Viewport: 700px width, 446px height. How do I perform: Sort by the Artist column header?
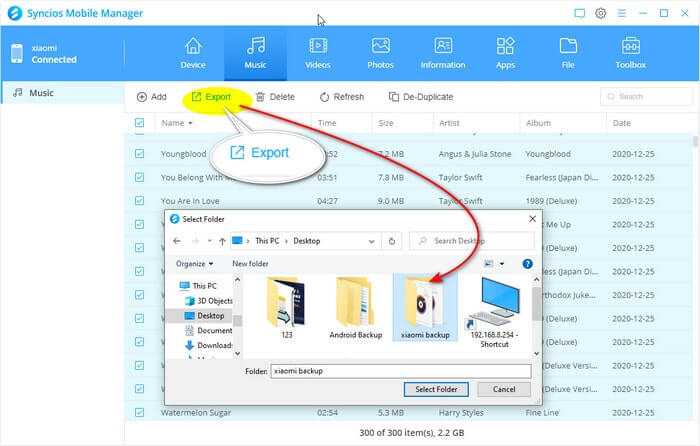[x=449, y=123]
